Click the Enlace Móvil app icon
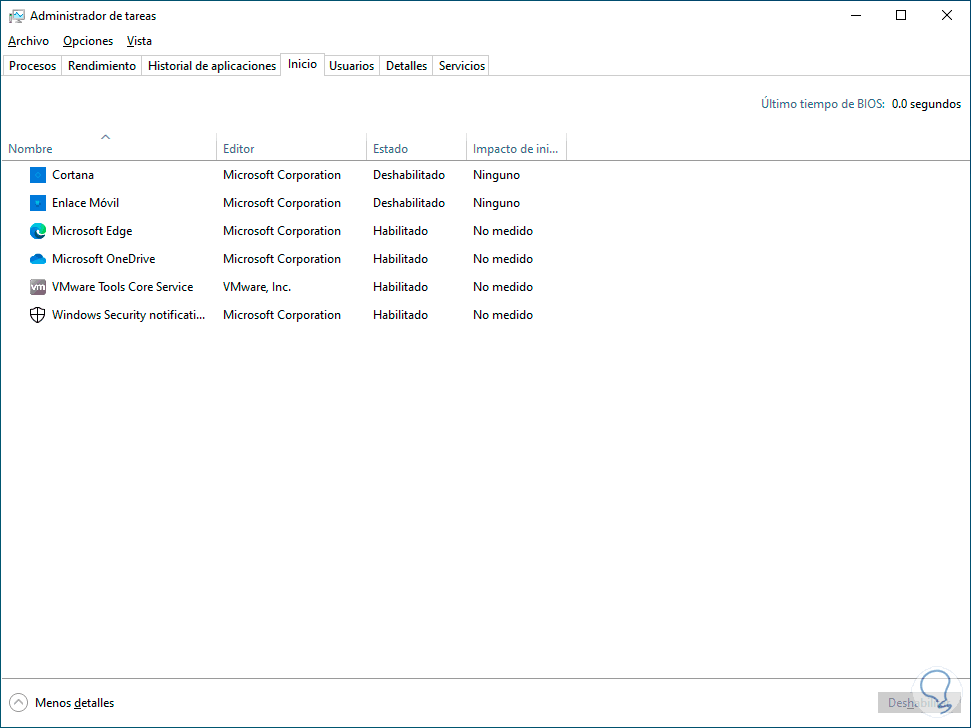The width and height of the screenshot is (971, 728). [38, 203]
